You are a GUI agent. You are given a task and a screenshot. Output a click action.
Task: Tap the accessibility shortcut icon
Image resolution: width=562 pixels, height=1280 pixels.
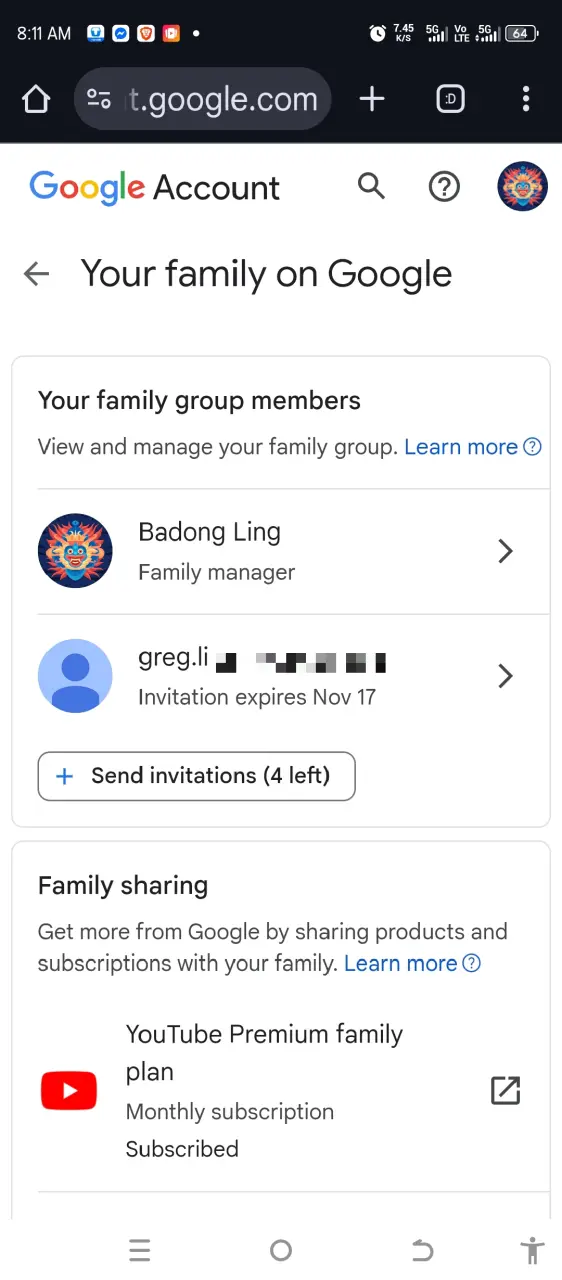click(533, 1250)
